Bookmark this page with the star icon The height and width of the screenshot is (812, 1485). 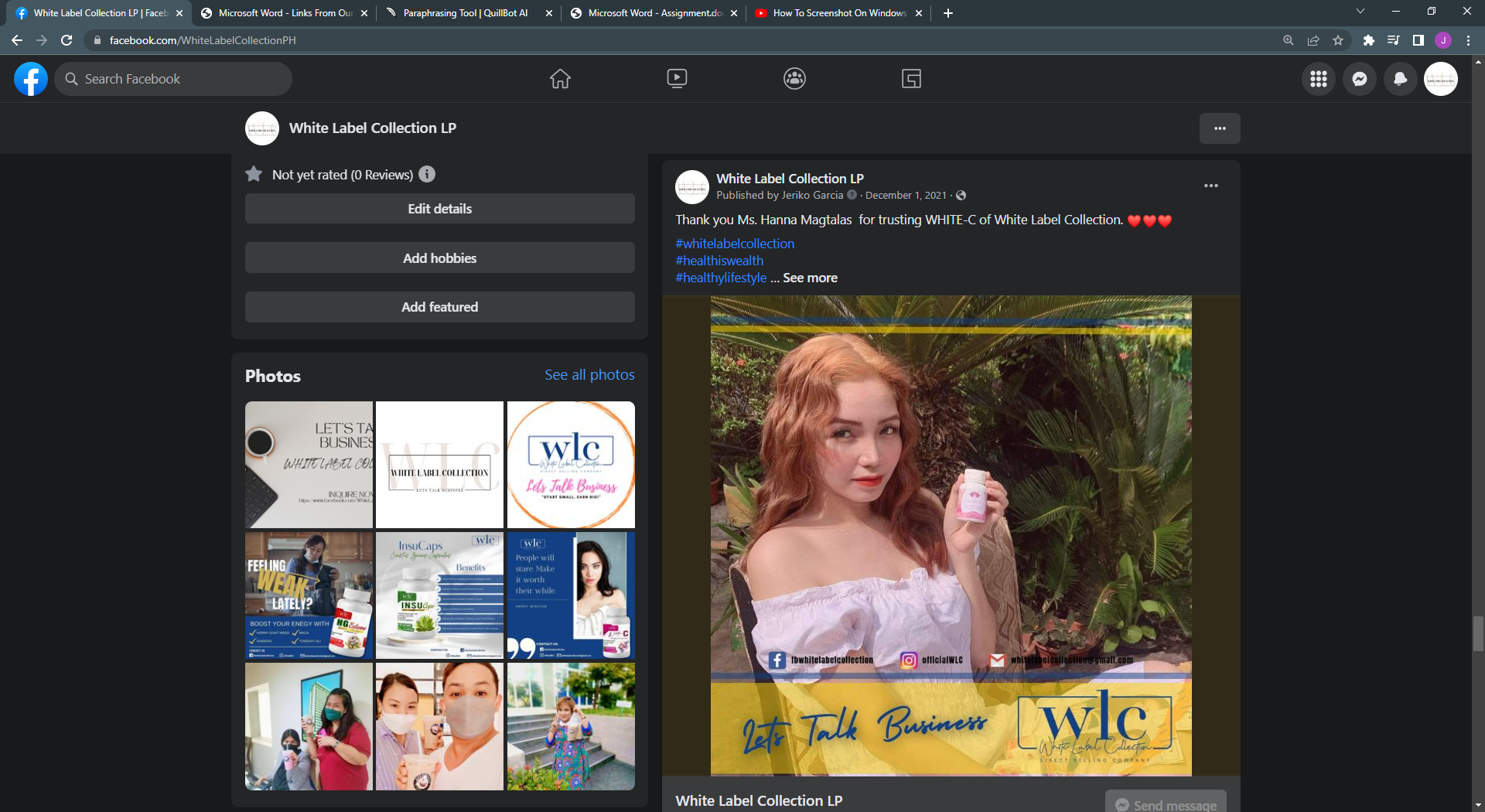1338,40
